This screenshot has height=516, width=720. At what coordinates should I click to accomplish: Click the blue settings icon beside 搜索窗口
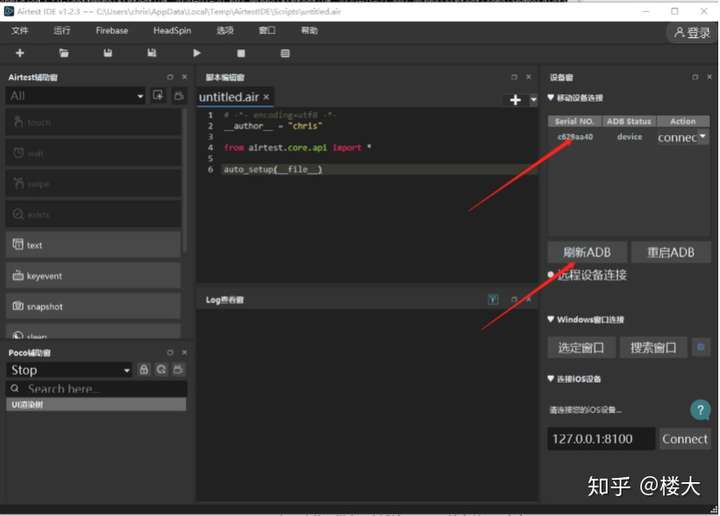(x=701, y=347)
